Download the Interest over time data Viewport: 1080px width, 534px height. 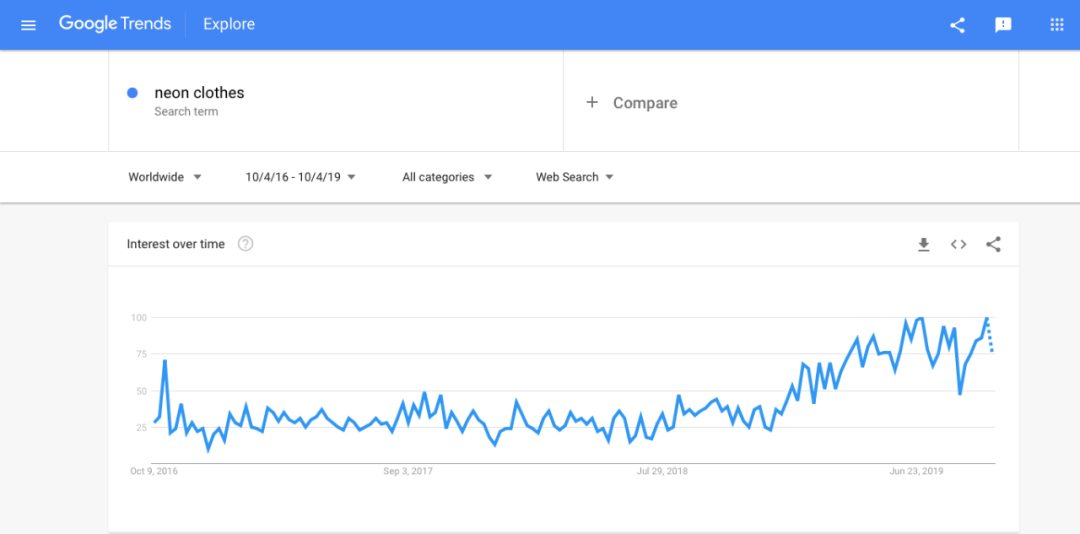click(x=923, y=244)
